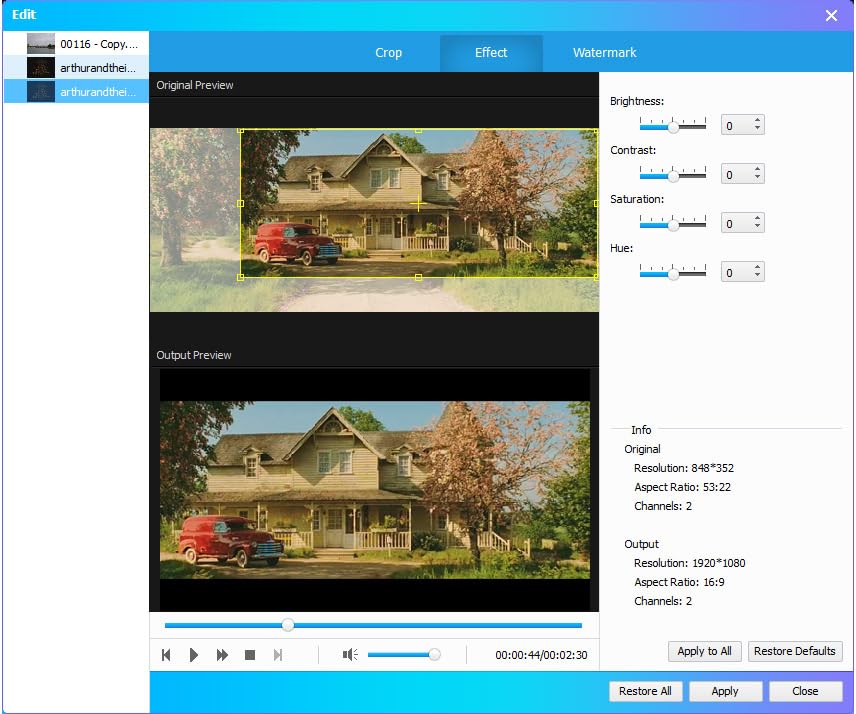This screenshot has width=856, height=714.
Task: Click the fast forward icon
Action: (222, 655)
